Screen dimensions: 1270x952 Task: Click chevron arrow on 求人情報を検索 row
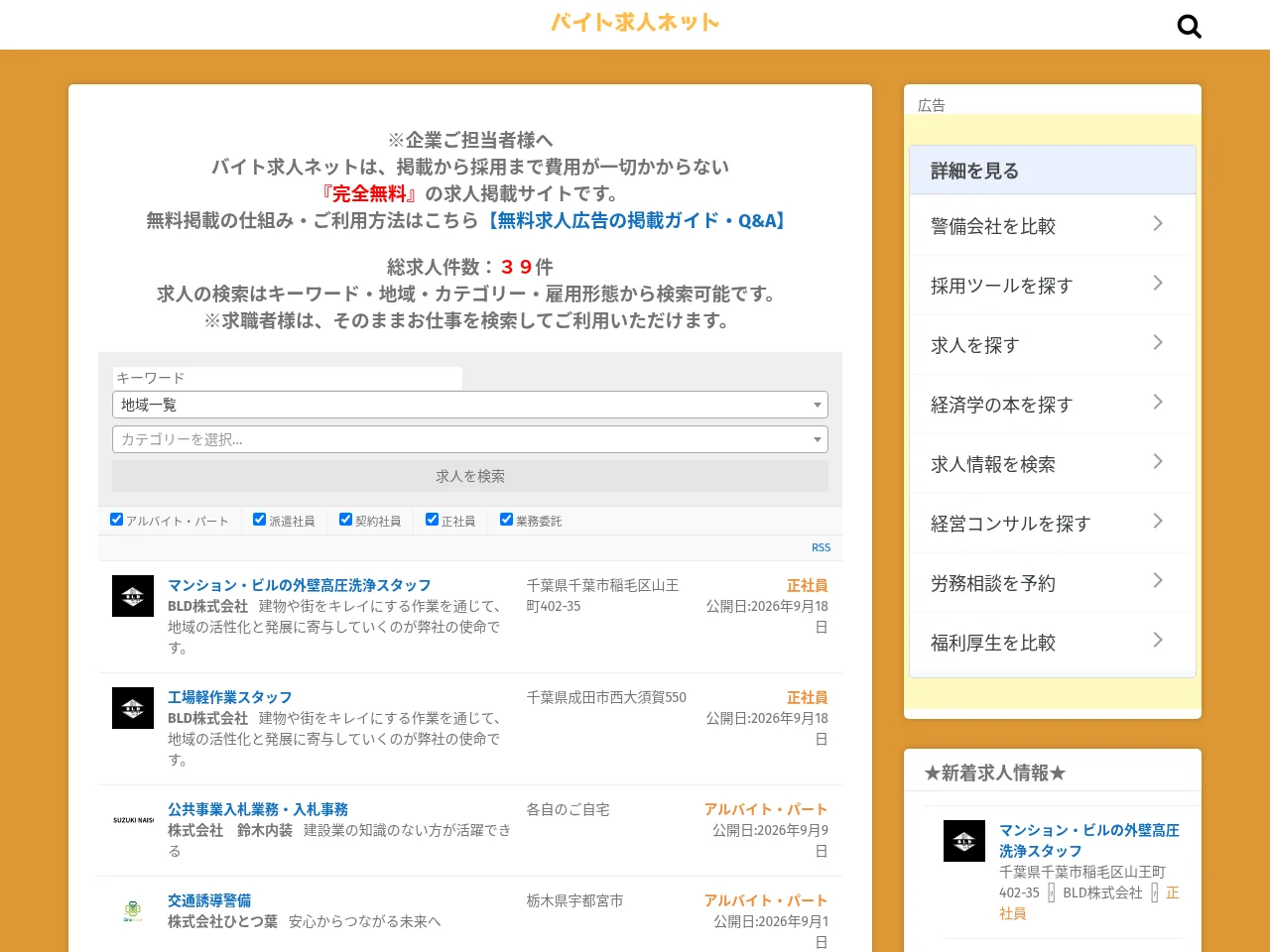click(x=1158, y=462)
